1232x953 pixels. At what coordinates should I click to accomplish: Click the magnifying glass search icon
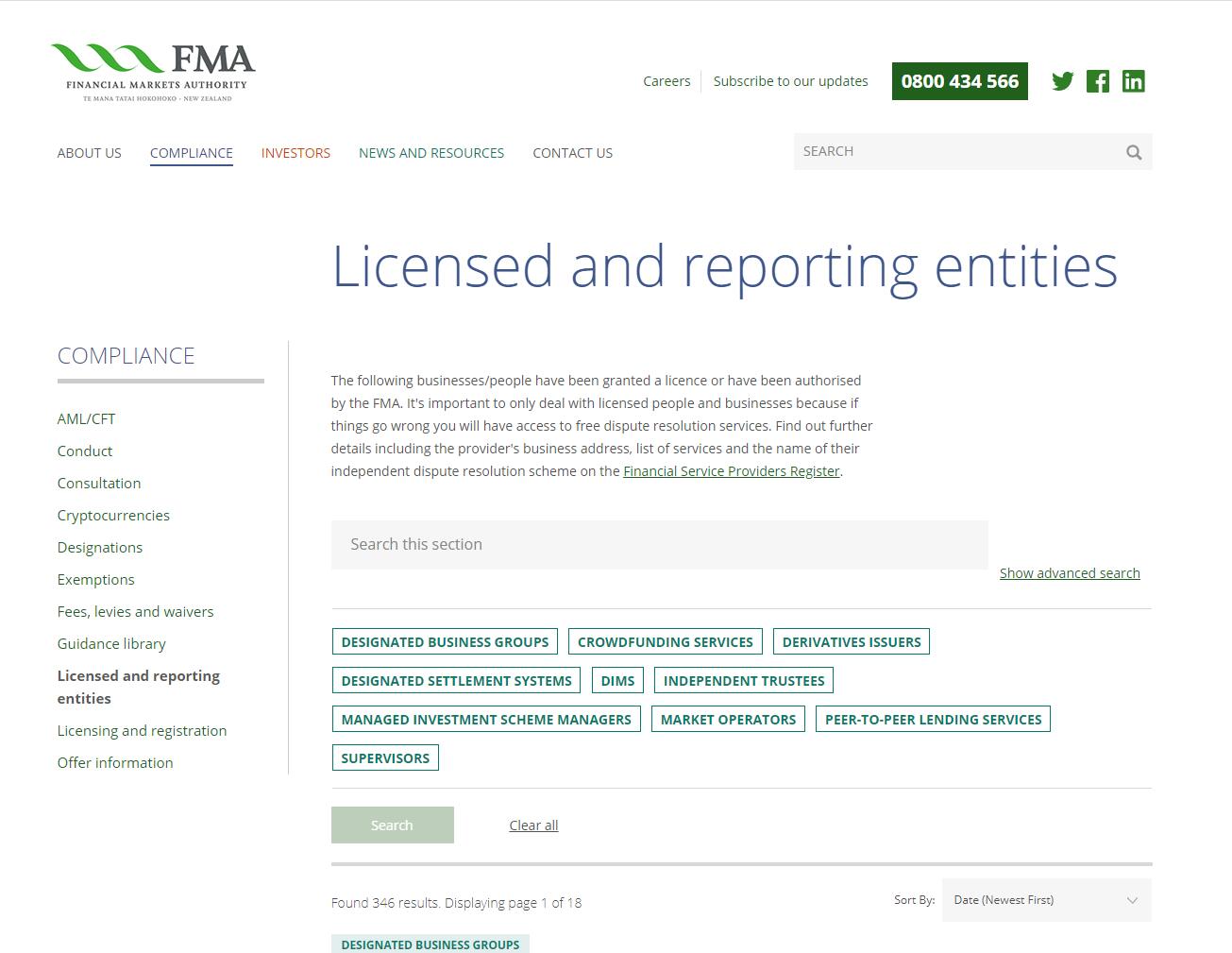(x=1134, y=152)
